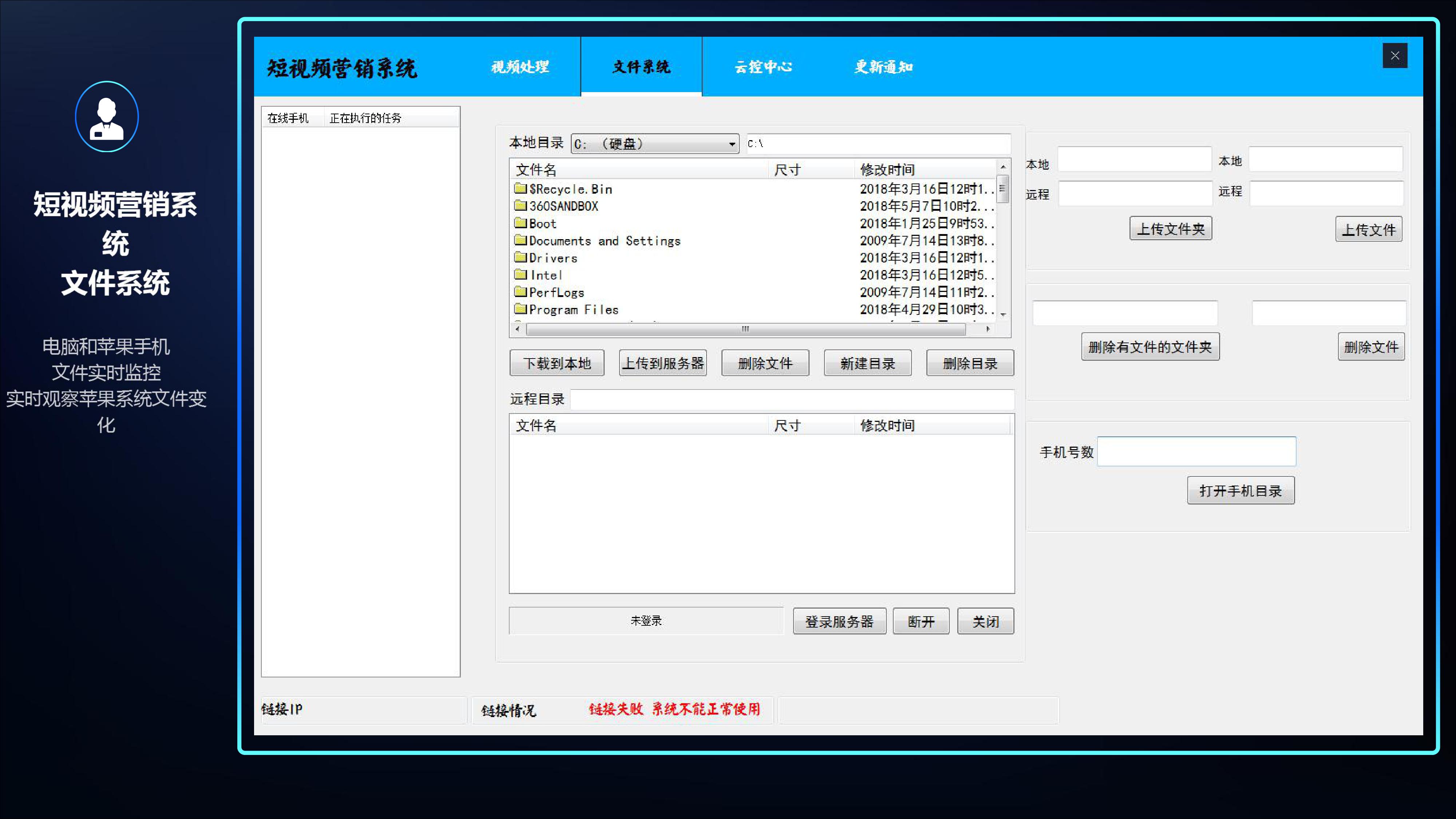Click the horizontal scrollbar left arrow
The width and height of the screenshot is (1456, 819).
pos(517,328)
